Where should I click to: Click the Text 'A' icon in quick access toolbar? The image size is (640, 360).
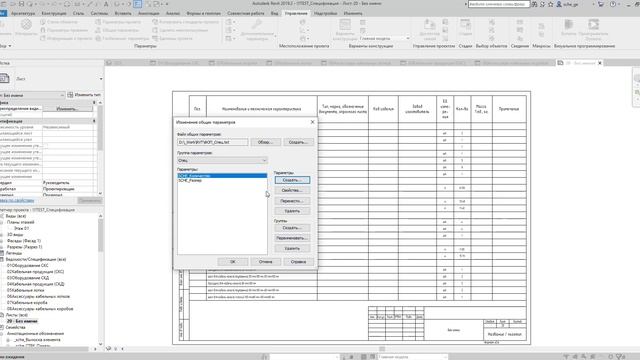(x=106, y=4)
